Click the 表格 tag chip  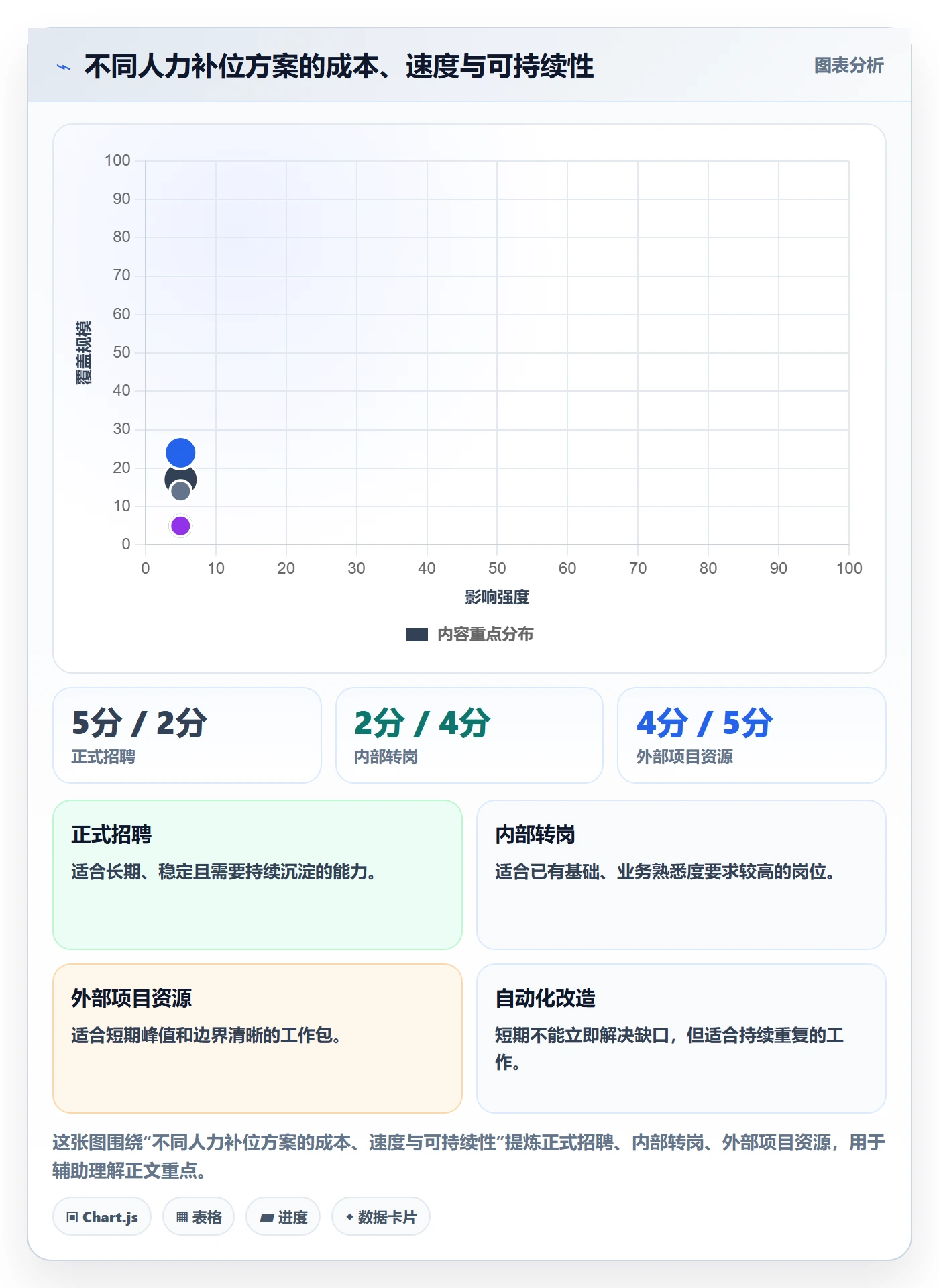199,1217
